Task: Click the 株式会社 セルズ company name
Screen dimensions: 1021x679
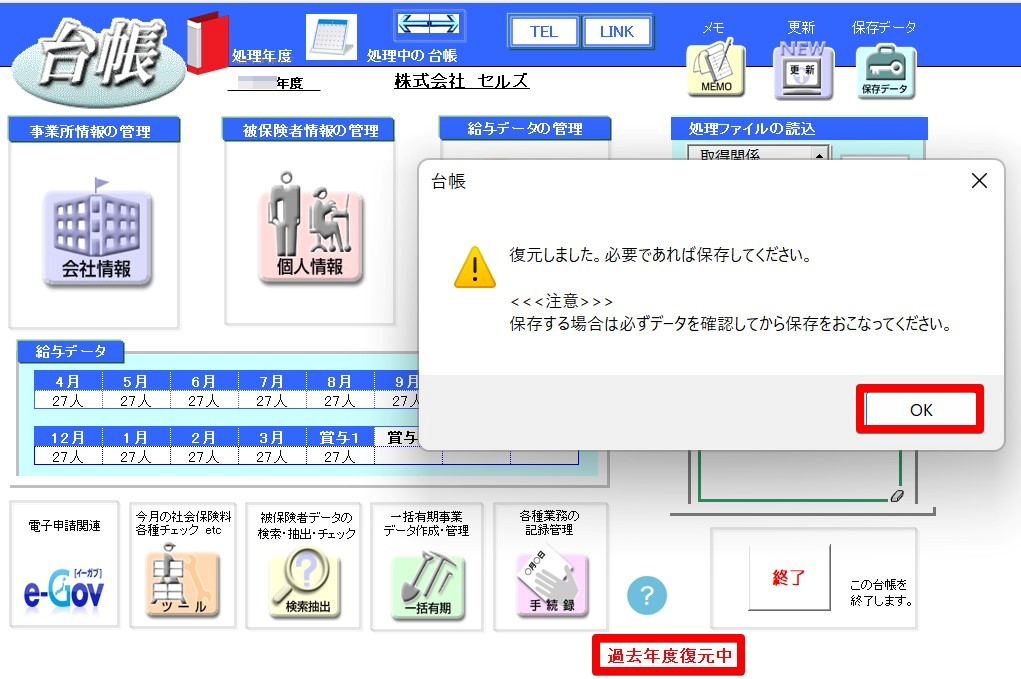Action: point(461,81)
